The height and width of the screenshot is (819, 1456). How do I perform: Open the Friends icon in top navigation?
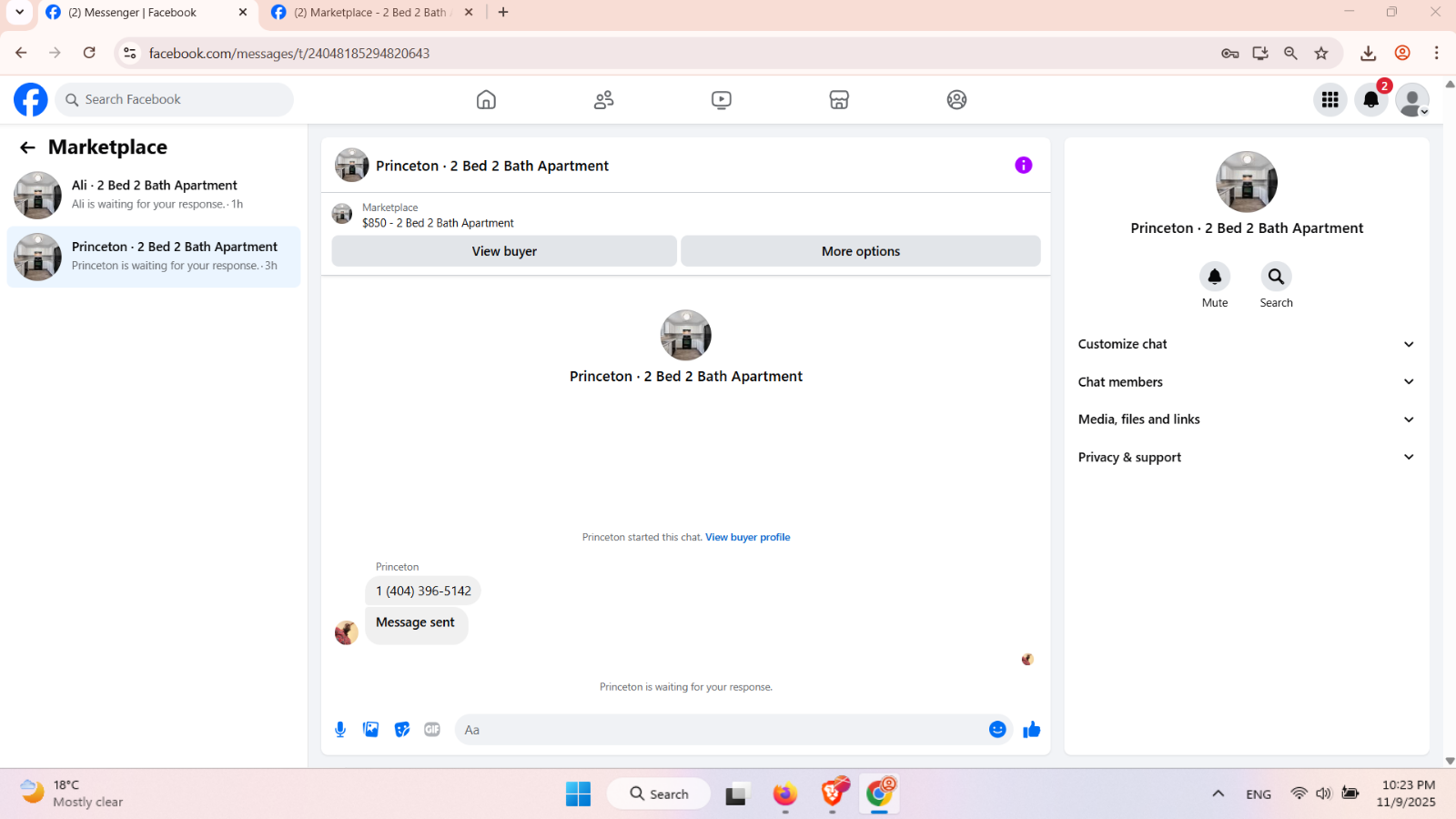tap(603, 99)
